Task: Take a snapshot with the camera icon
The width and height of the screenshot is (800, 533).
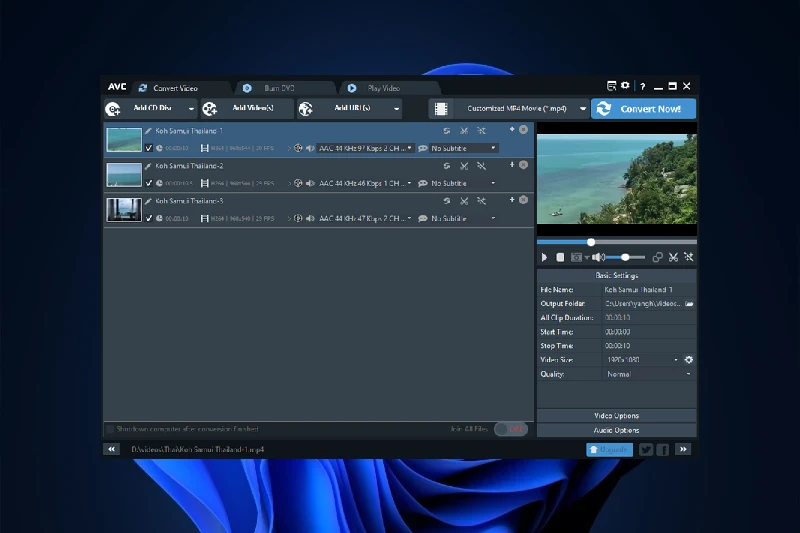Action: [x=577, y=258]
